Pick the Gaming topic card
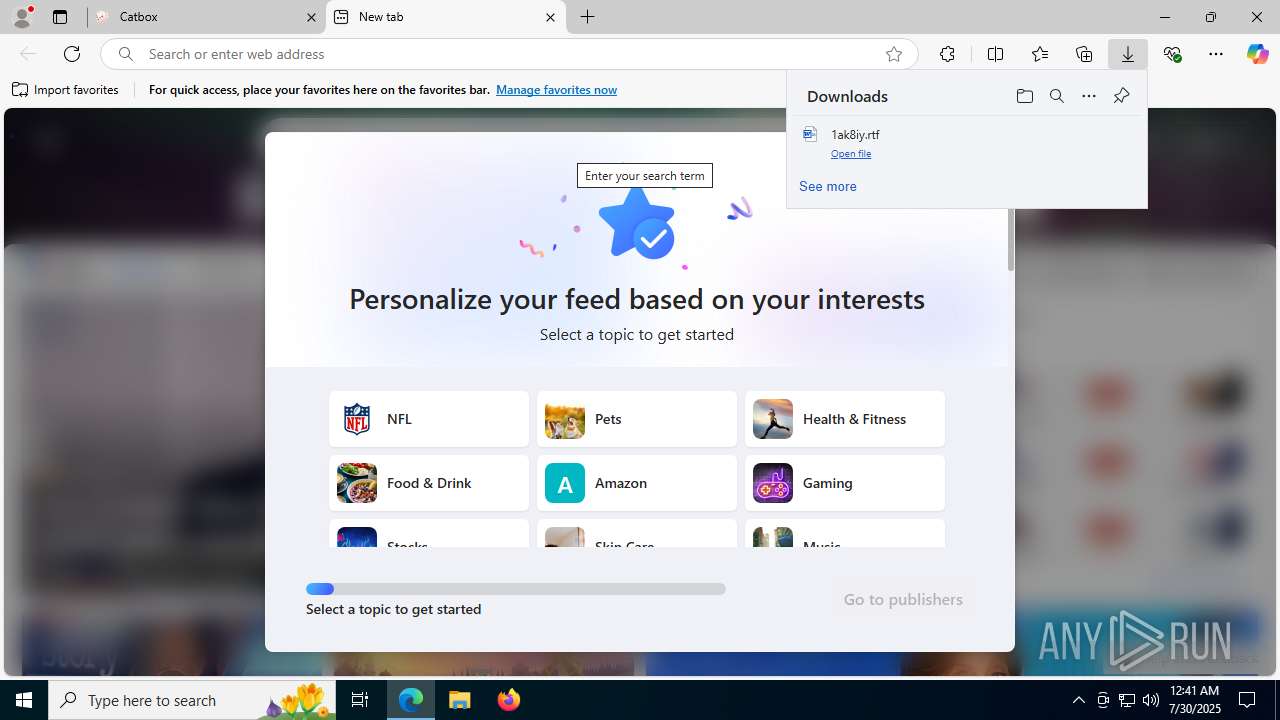 (x=845, y=483)
